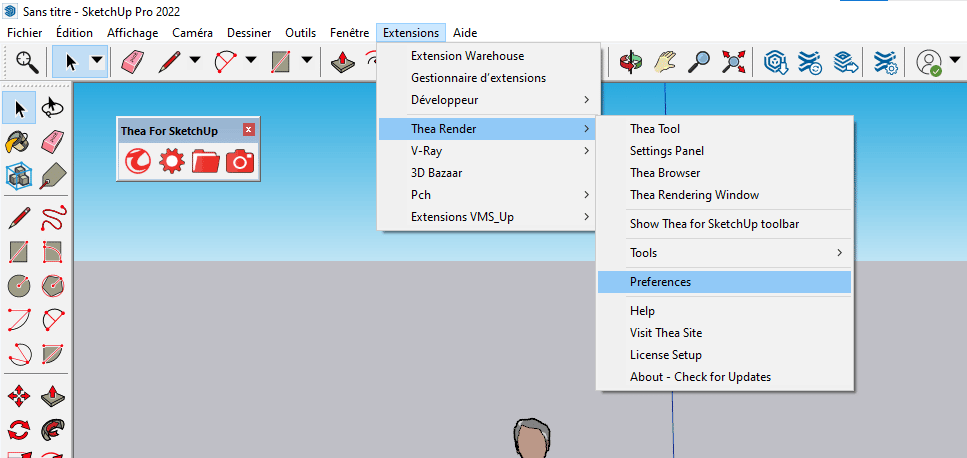967x458 pixels.
Task: Expand the Rectangle shapes dropdown arrow
Action: (307, 60)
